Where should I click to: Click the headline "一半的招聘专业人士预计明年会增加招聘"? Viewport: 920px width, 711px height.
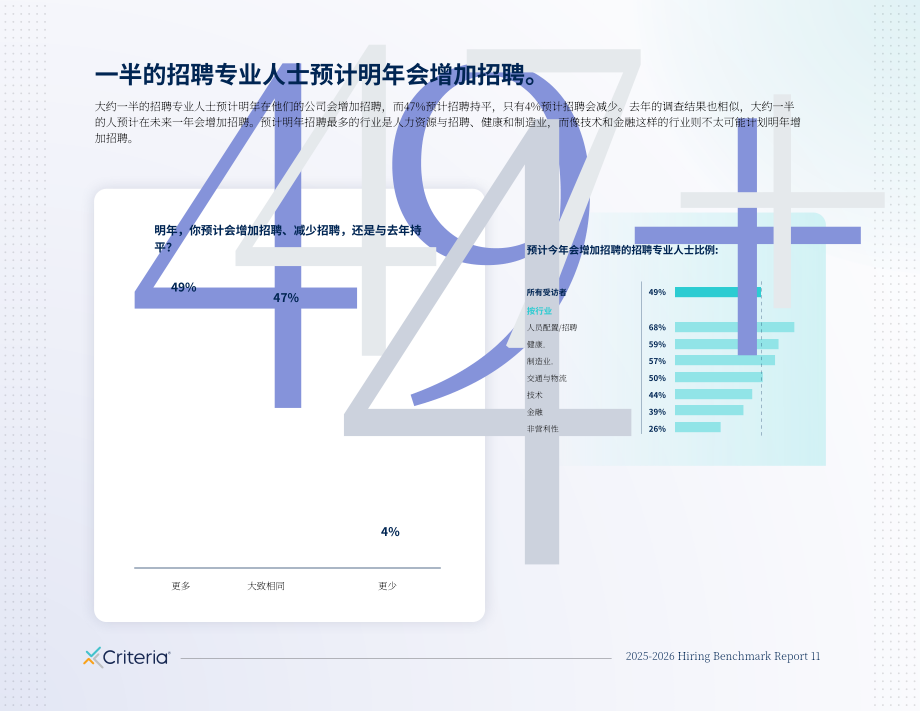(316, 75)
